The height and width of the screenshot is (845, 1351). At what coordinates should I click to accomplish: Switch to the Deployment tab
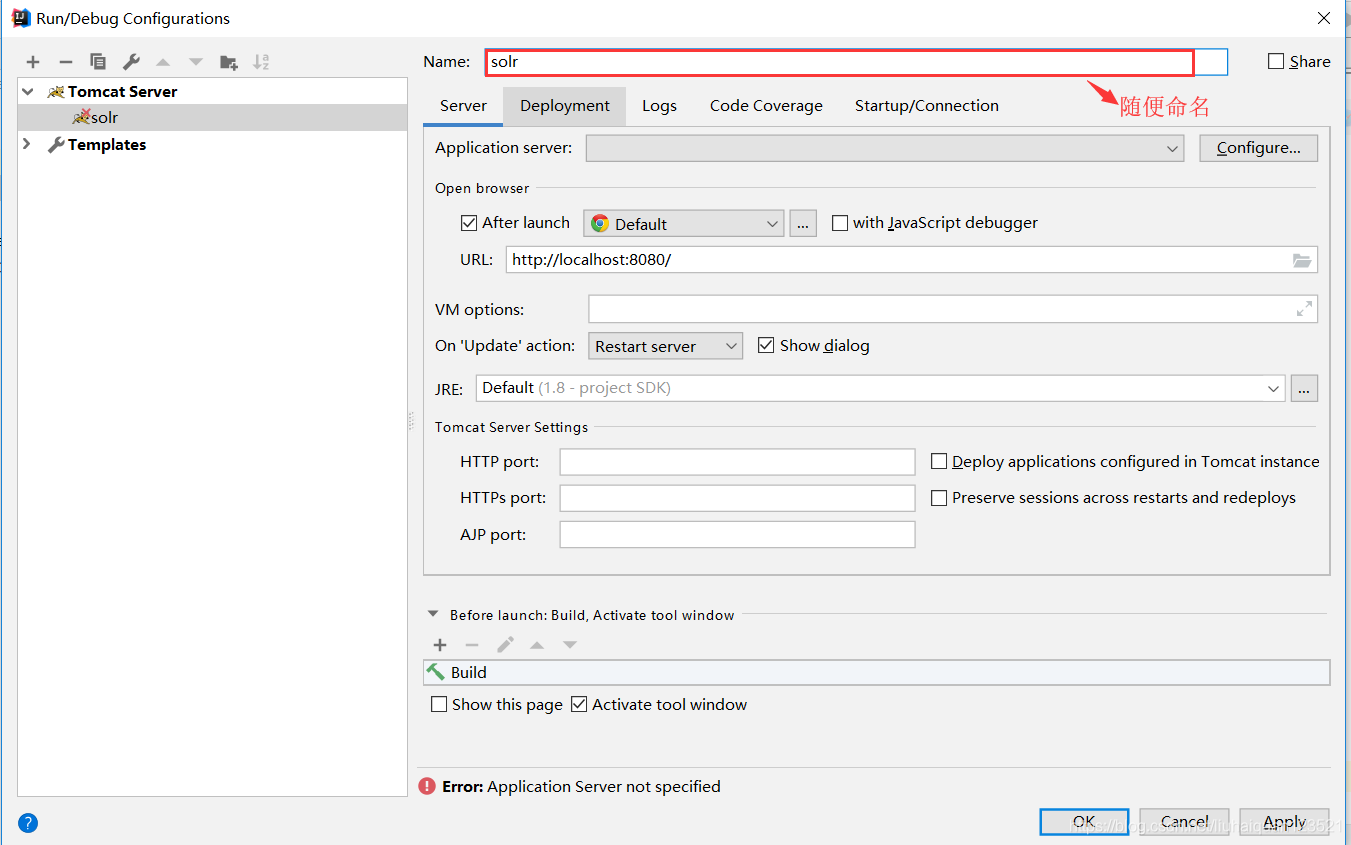click(565, 106)
